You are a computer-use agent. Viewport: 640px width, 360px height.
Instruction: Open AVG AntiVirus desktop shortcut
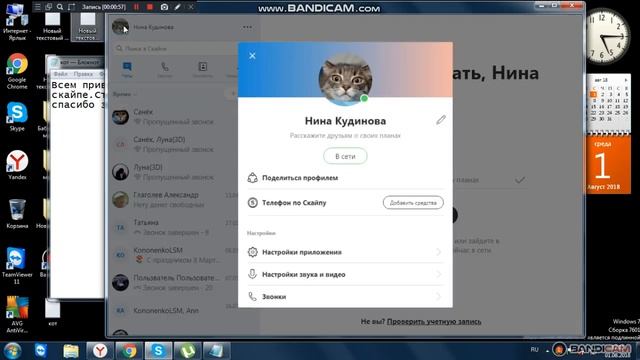(17, 315)
